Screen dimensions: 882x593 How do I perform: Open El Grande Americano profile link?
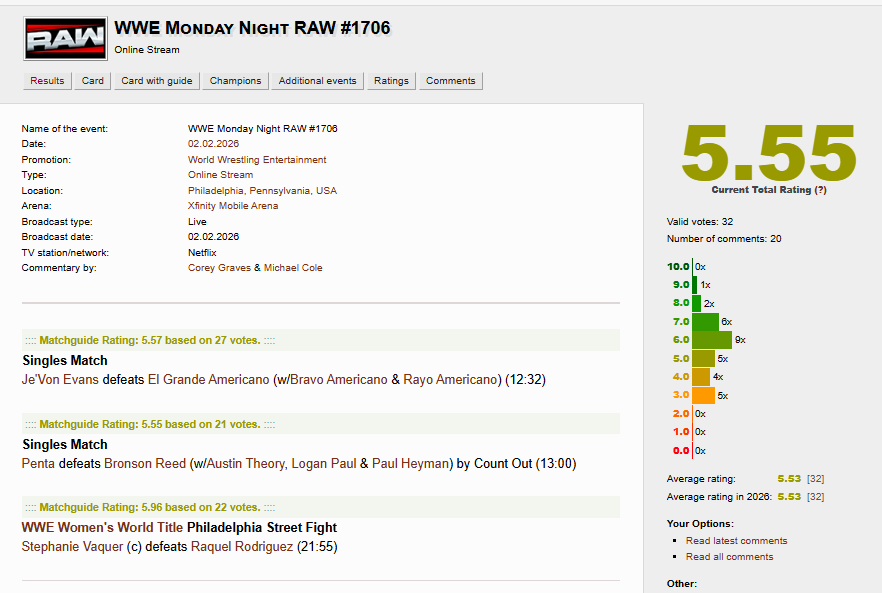[209, 380]
